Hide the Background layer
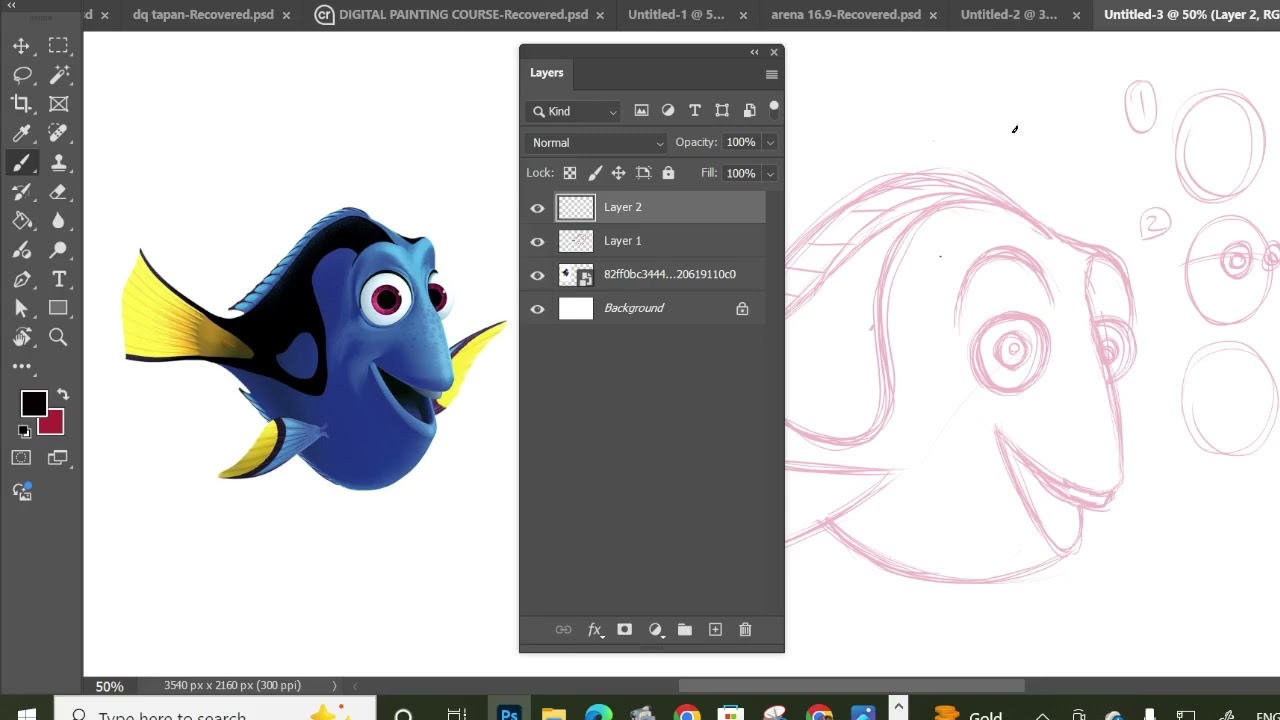Viewport: 1280px width, 720px height. pyautogui.click(x=537, y=309)
